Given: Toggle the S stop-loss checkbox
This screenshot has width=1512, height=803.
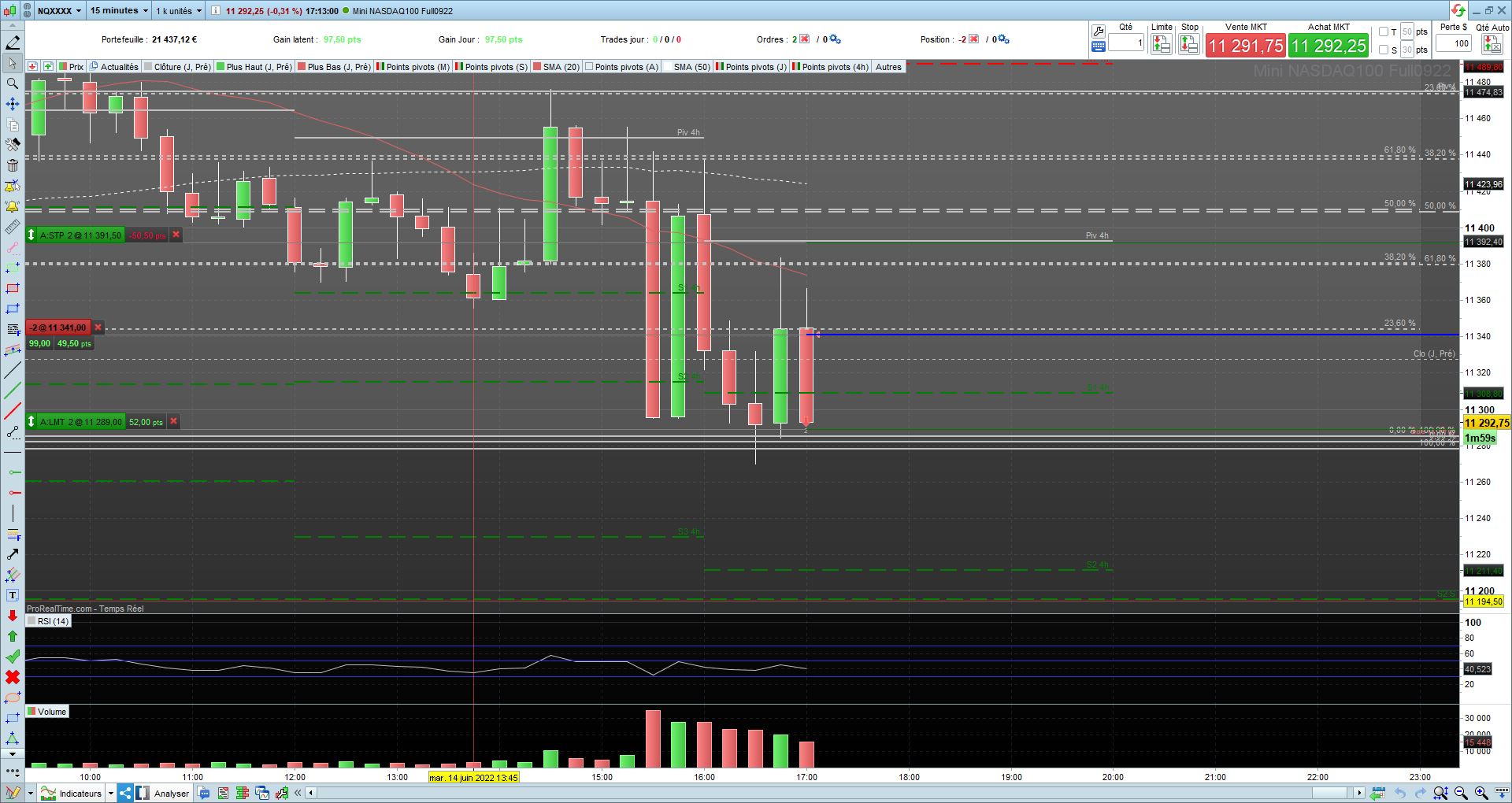Looking at the screenshot, I should click(x=1384, y=50).
